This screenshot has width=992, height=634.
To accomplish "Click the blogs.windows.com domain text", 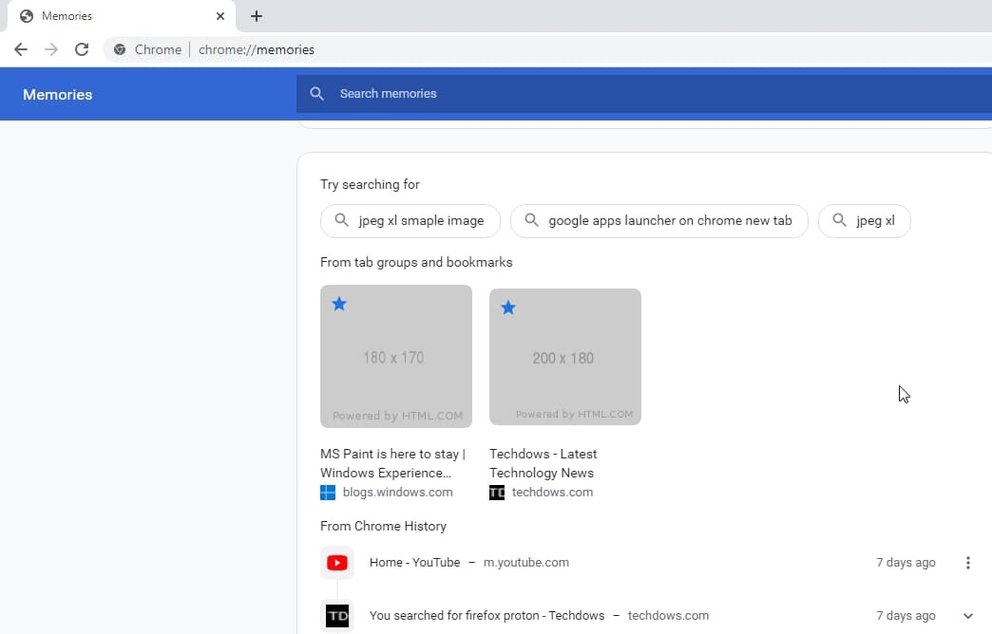I will [x=397, y=492].
